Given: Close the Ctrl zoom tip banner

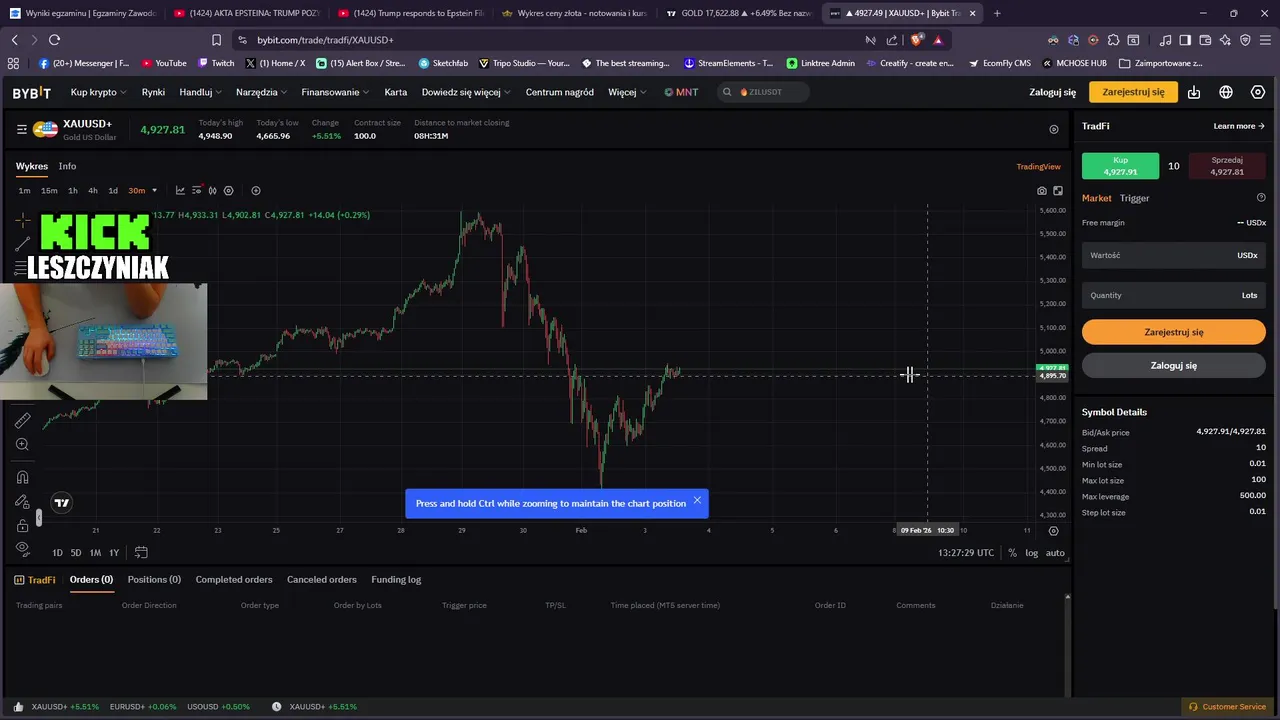Looking at the screenshot, I should (x=697, y=500).
